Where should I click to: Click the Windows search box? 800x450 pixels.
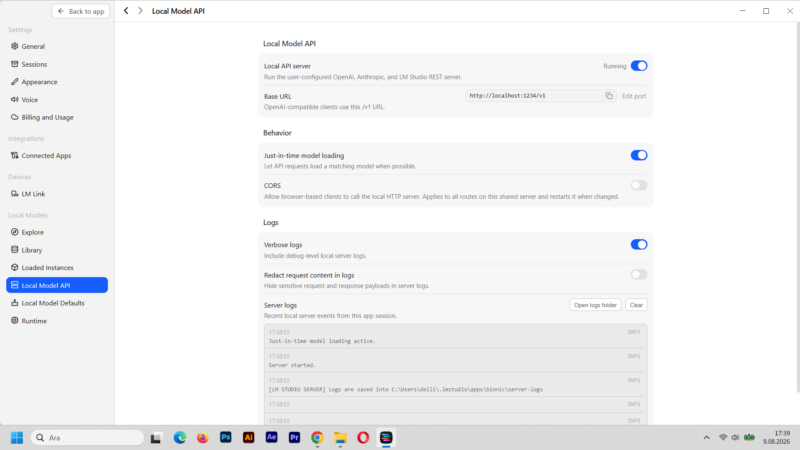click(x=87, y=438)
